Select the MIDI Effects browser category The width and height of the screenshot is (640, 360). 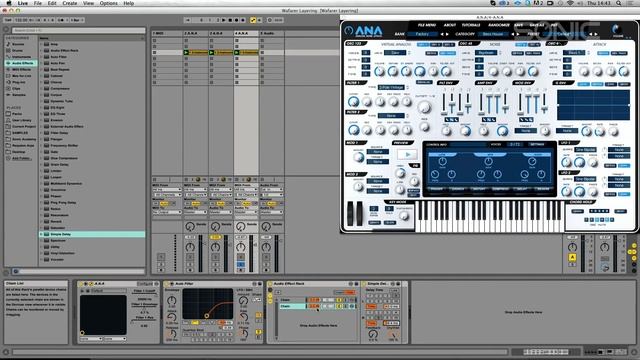21,69
